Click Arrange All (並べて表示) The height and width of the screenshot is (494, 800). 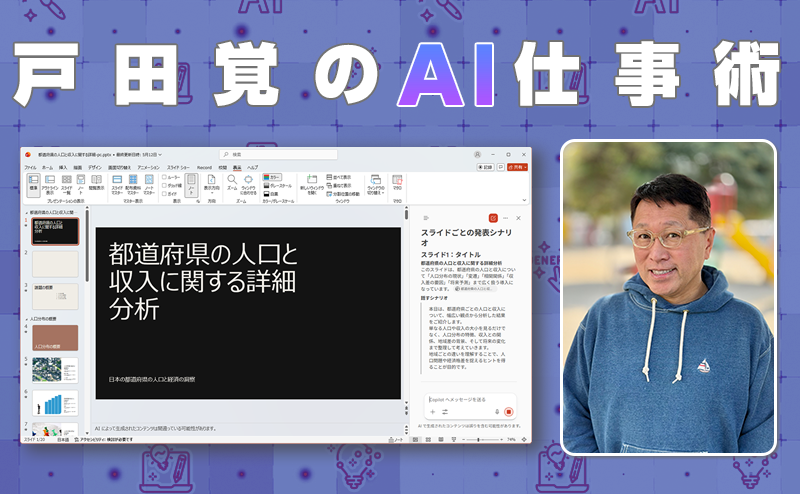click(339, 177)
